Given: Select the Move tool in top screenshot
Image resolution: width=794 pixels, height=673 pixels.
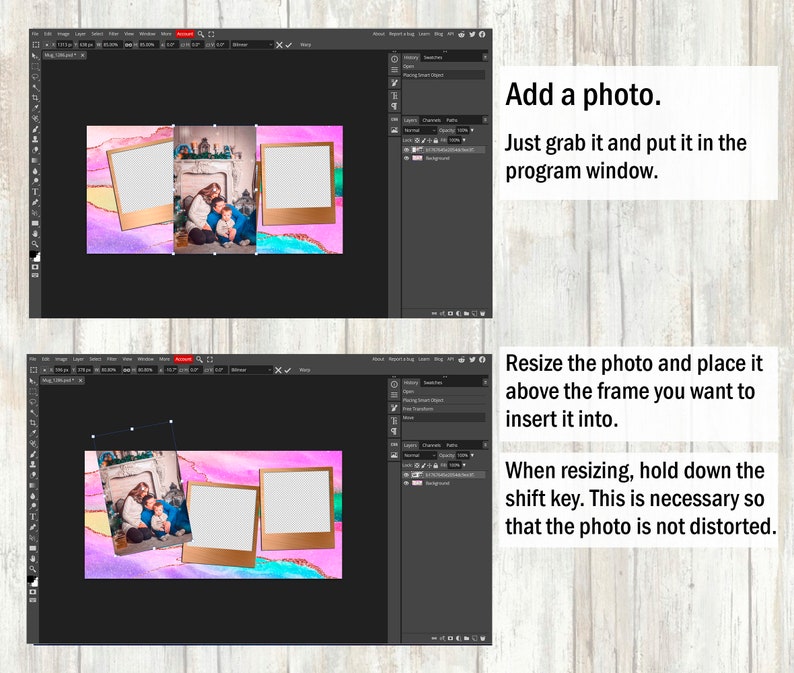Looking at the screenshot, I should 35,56.
